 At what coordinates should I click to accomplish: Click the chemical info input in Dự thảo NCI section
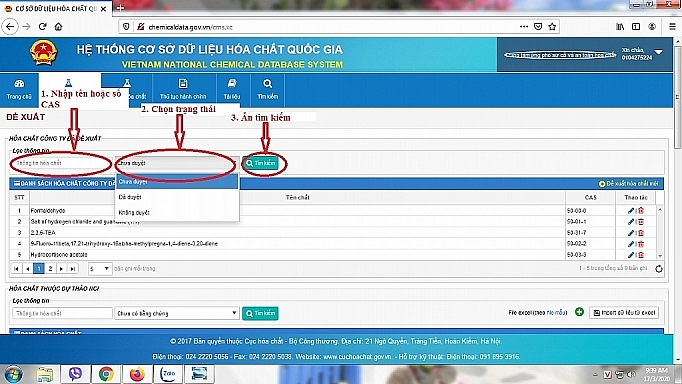click(62, 313)
